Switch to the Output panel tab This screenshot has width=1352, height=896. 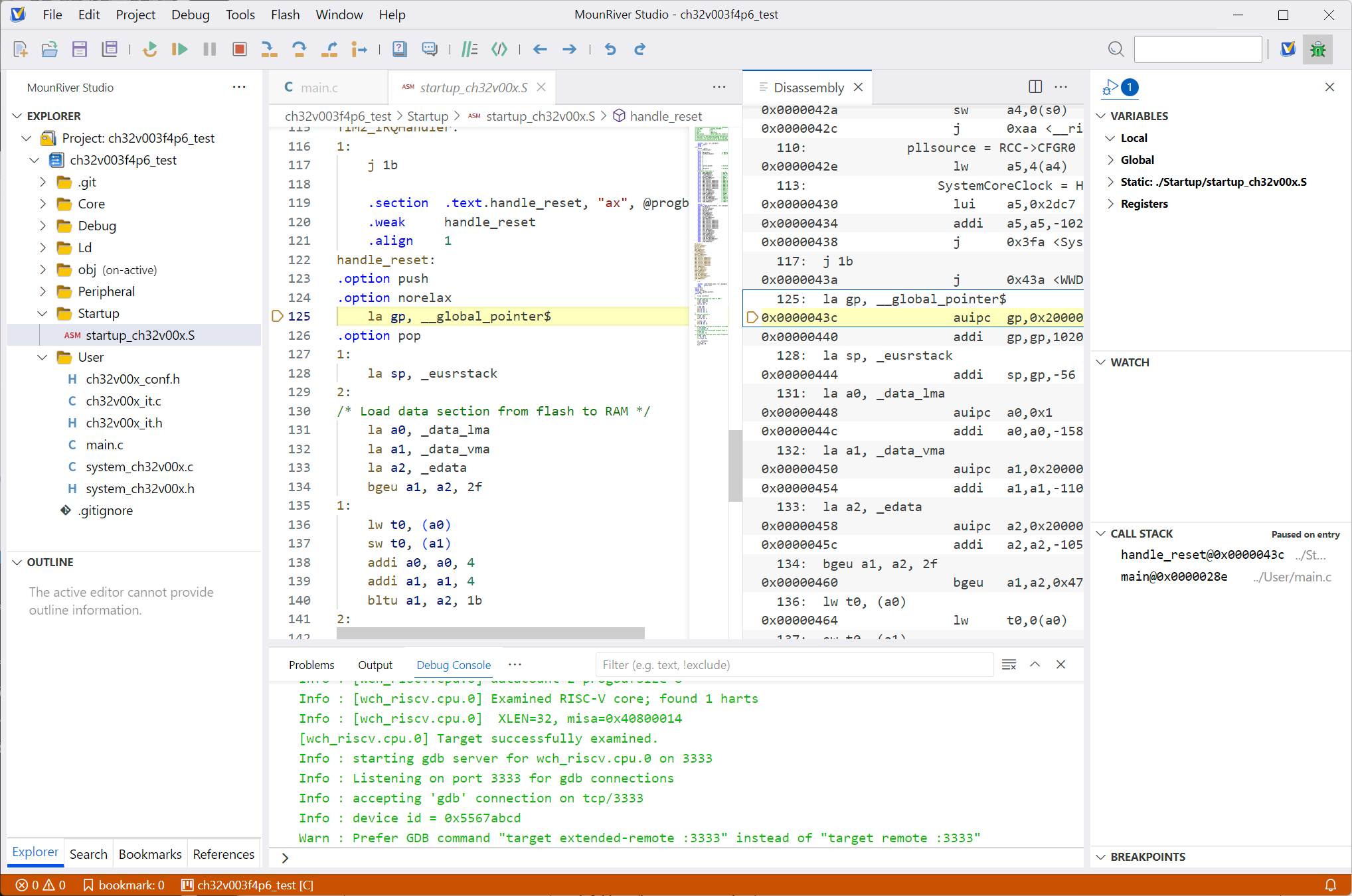375,665
